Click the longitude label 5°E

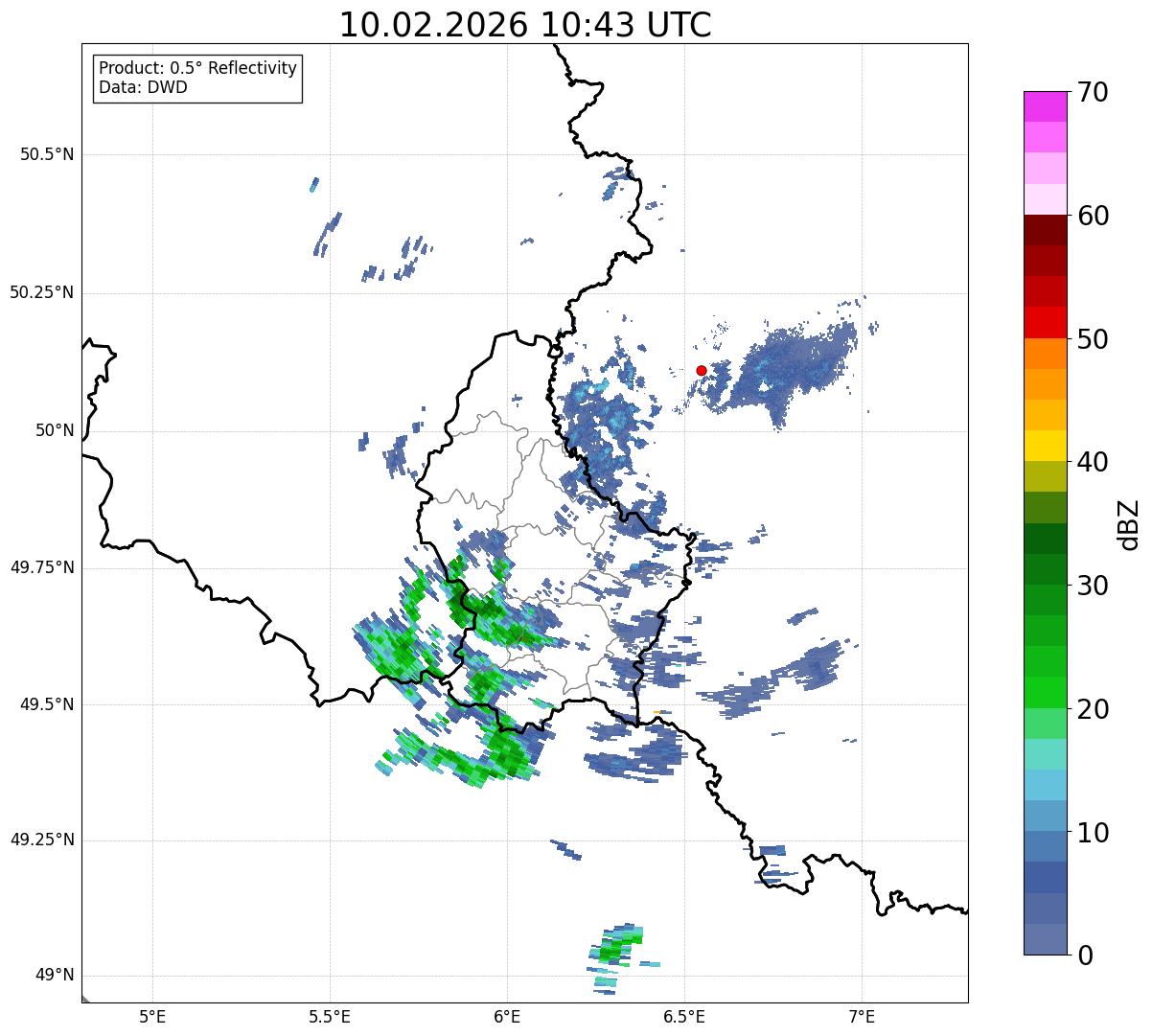(x=152, y=1017)
